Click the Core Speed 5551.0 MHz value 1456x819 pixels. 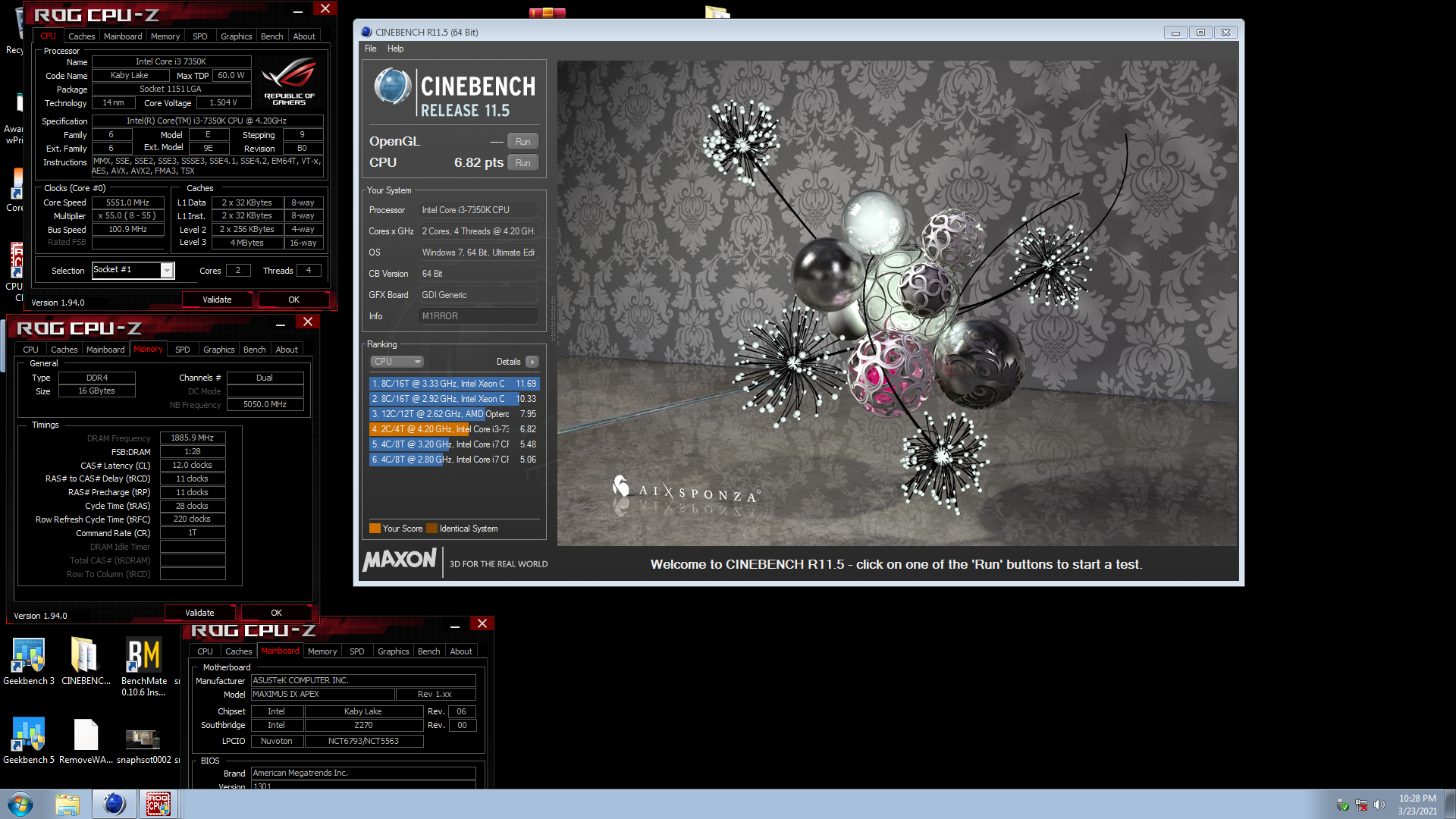127,202
